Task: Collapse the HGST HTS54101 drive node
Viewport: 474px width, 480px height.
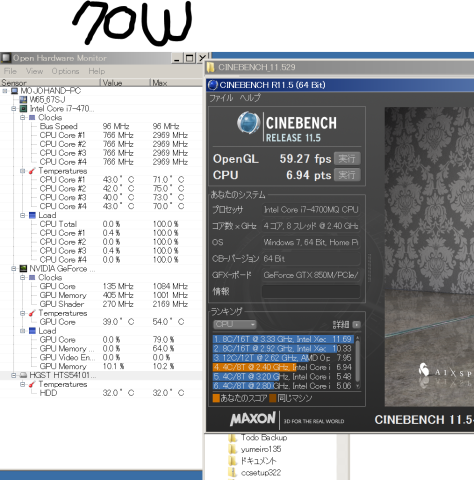Action: point(14,375)
